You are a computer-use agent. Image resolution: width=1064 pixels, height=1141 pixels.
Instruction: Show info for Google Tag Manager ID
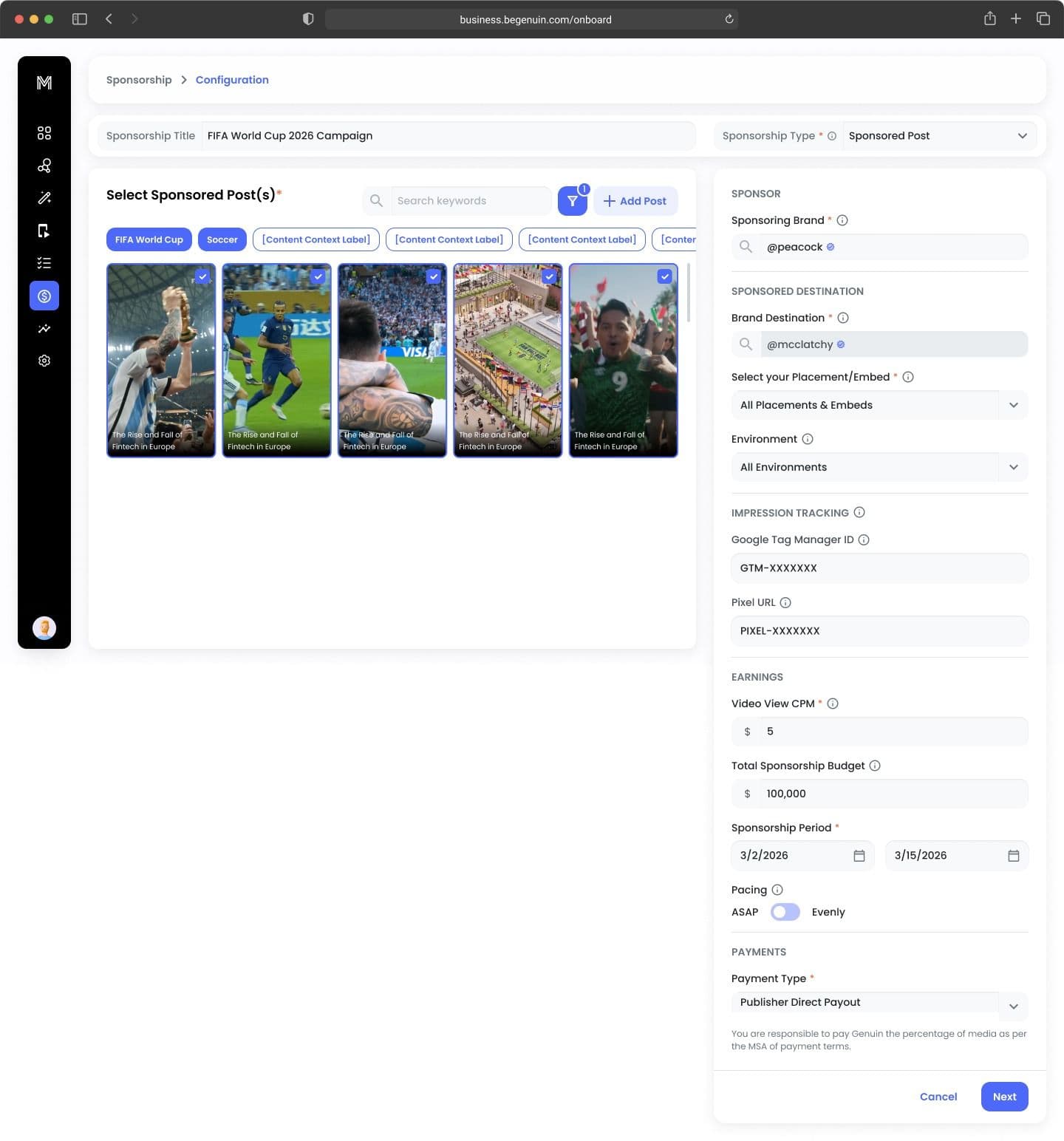[864, 540]
